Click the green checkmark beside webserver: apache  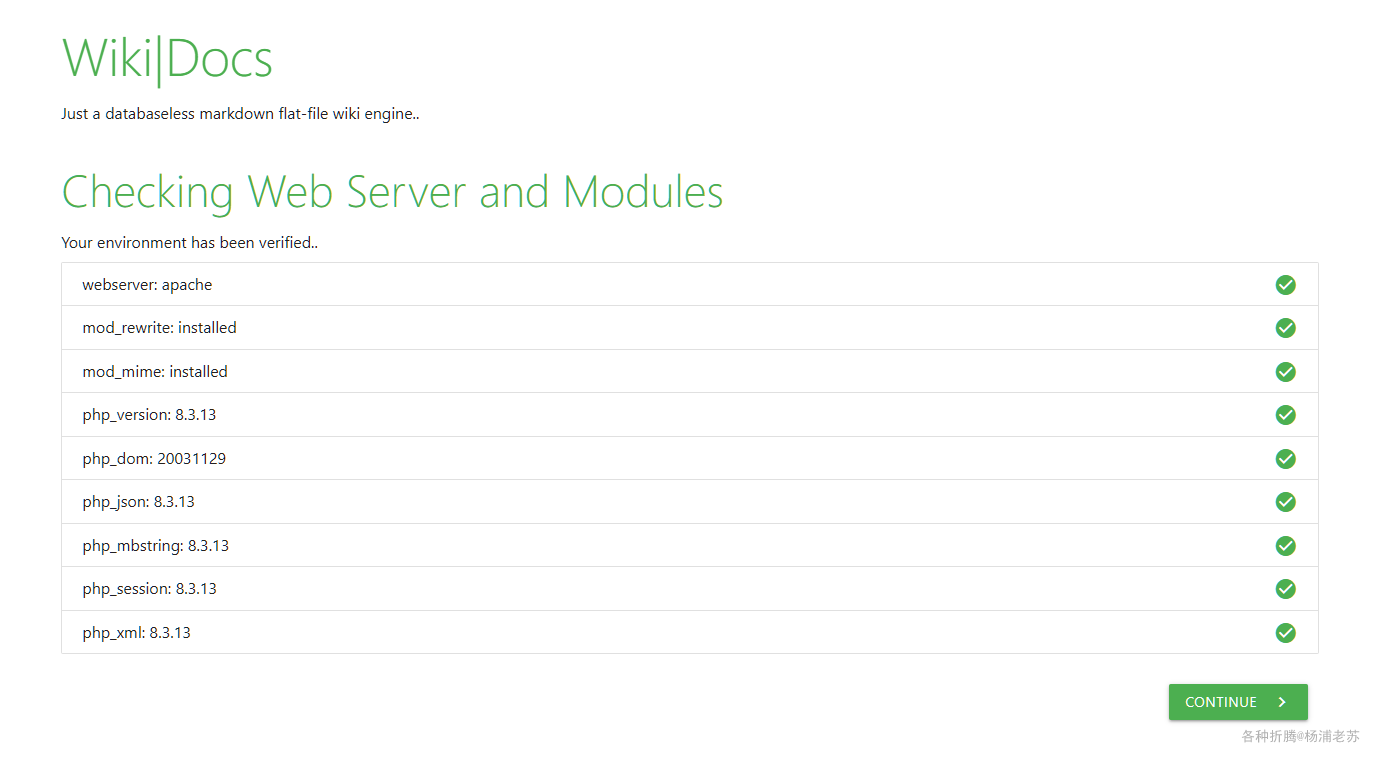click(1286, 285)
